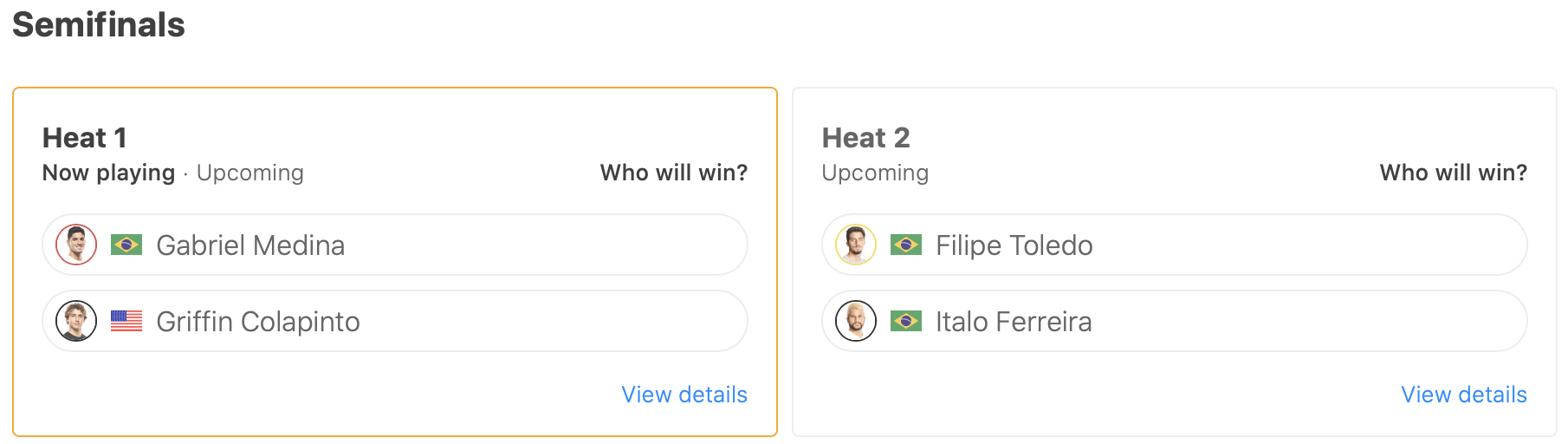This screenshot has height=444, width=1568.
Task: Click the Heat 1 title
Action: pyautogui.click(x=85, y=137)
